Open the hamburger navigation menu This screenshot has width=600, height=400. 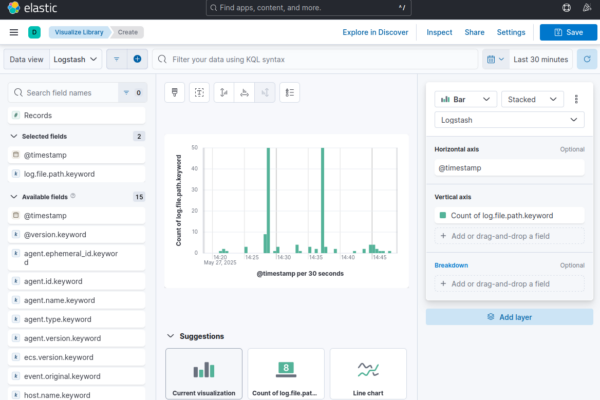pyautogui.click(x=14, y=32)
